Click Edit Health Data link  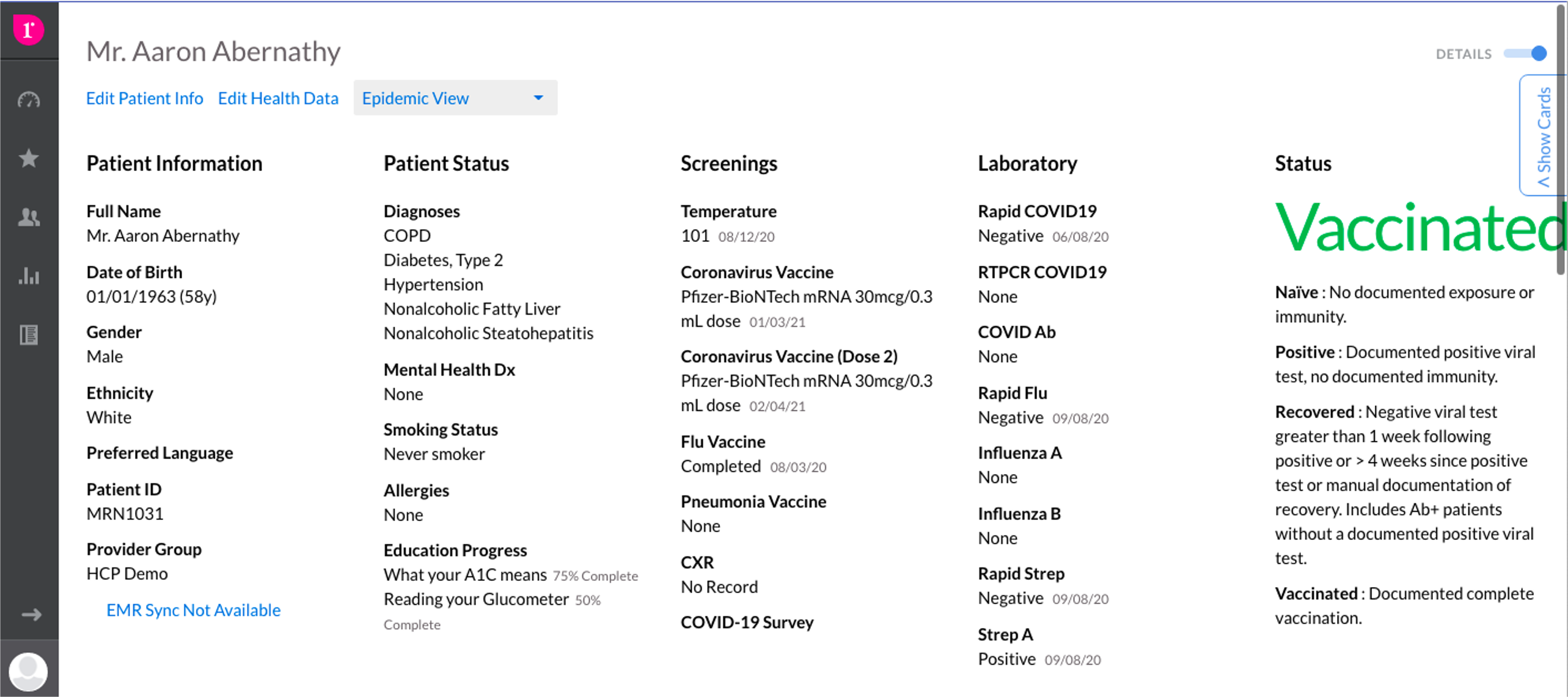pos(278,98)
